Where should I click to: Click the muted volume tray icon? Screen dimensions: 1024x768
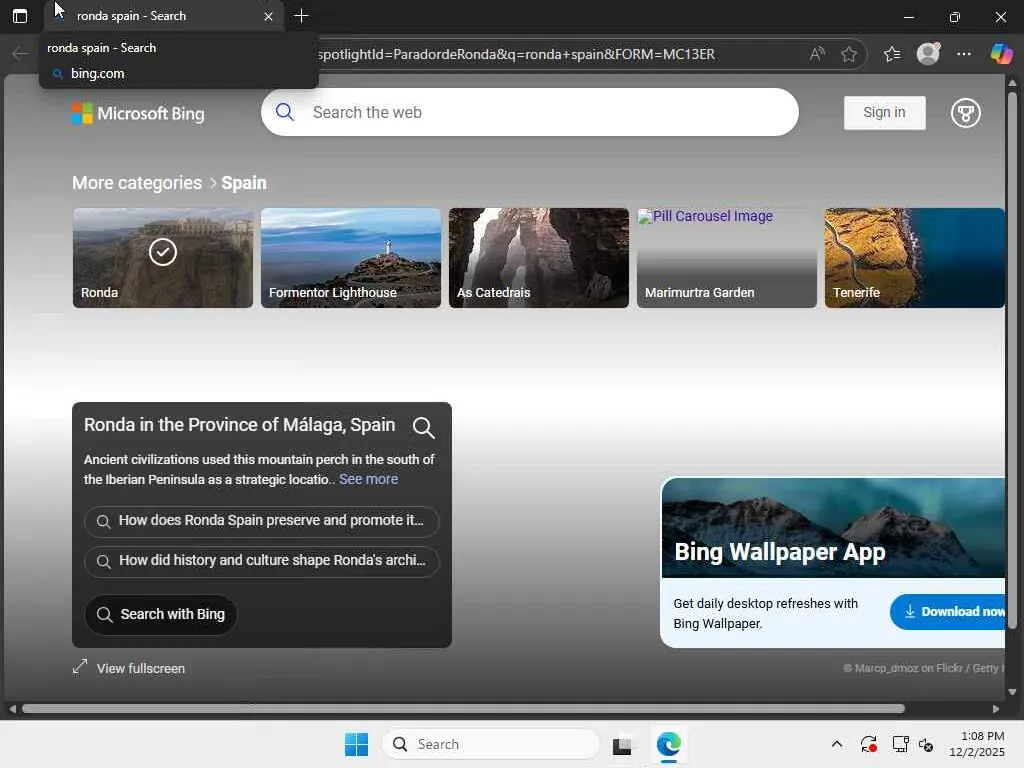(925, 744)
